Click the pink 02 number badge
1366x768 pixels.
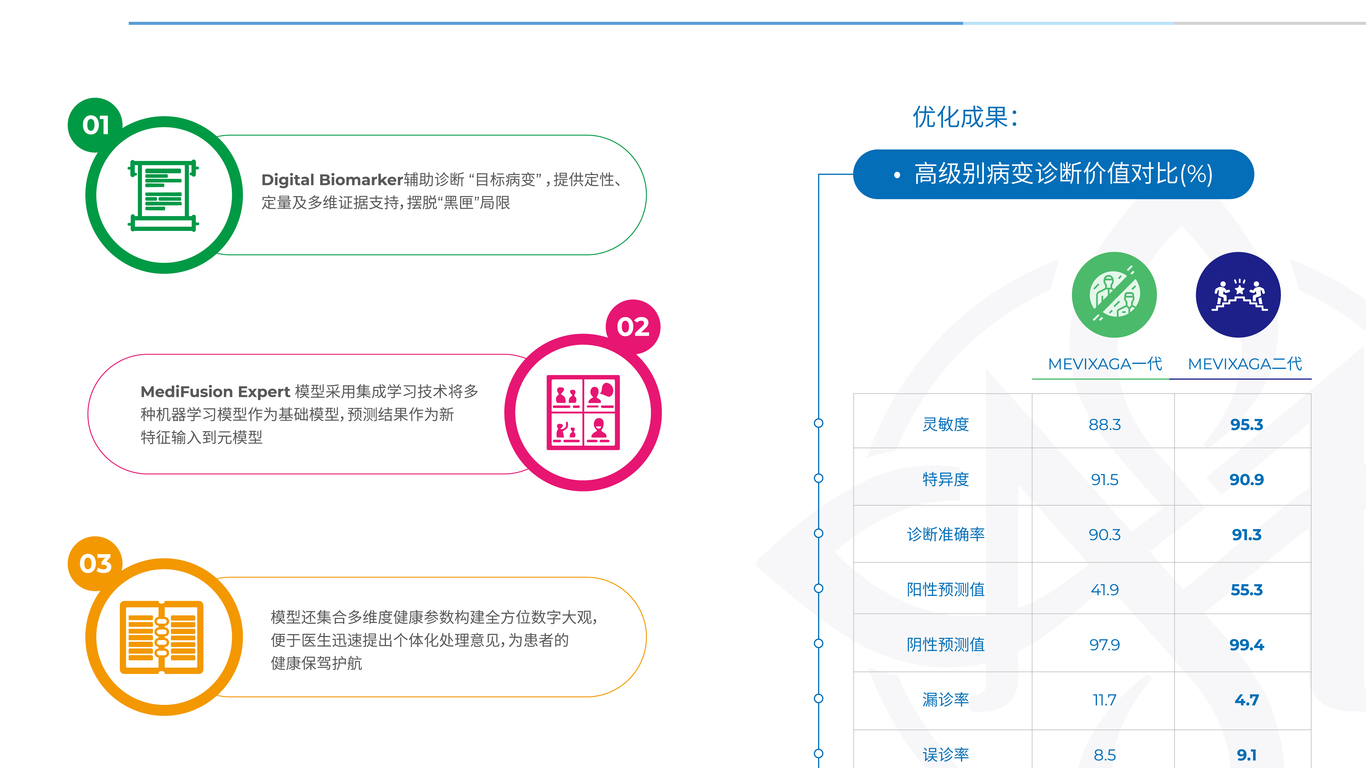click(633, 327)
